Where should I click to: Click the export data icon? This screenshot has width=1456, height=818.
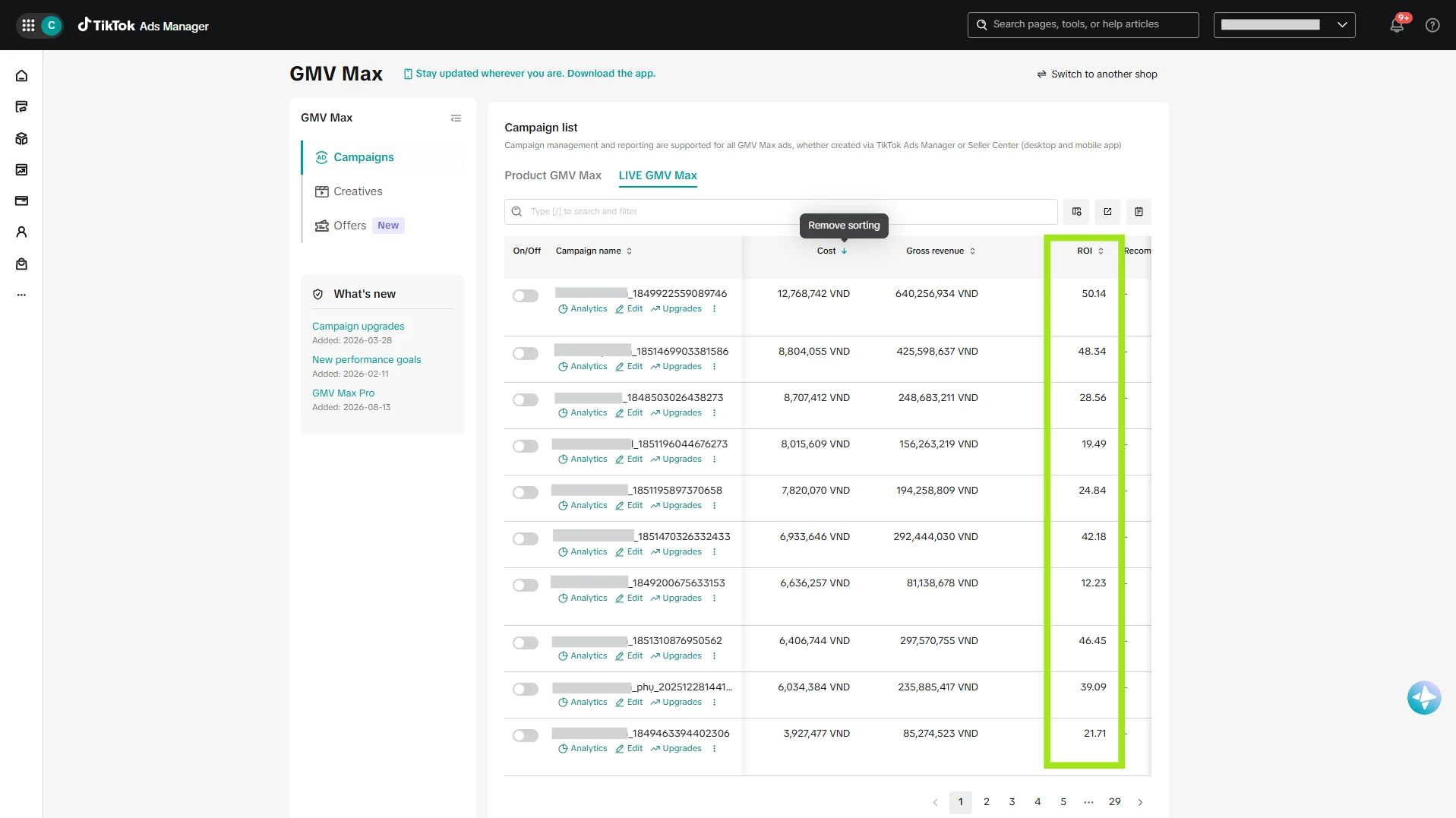1107,212
